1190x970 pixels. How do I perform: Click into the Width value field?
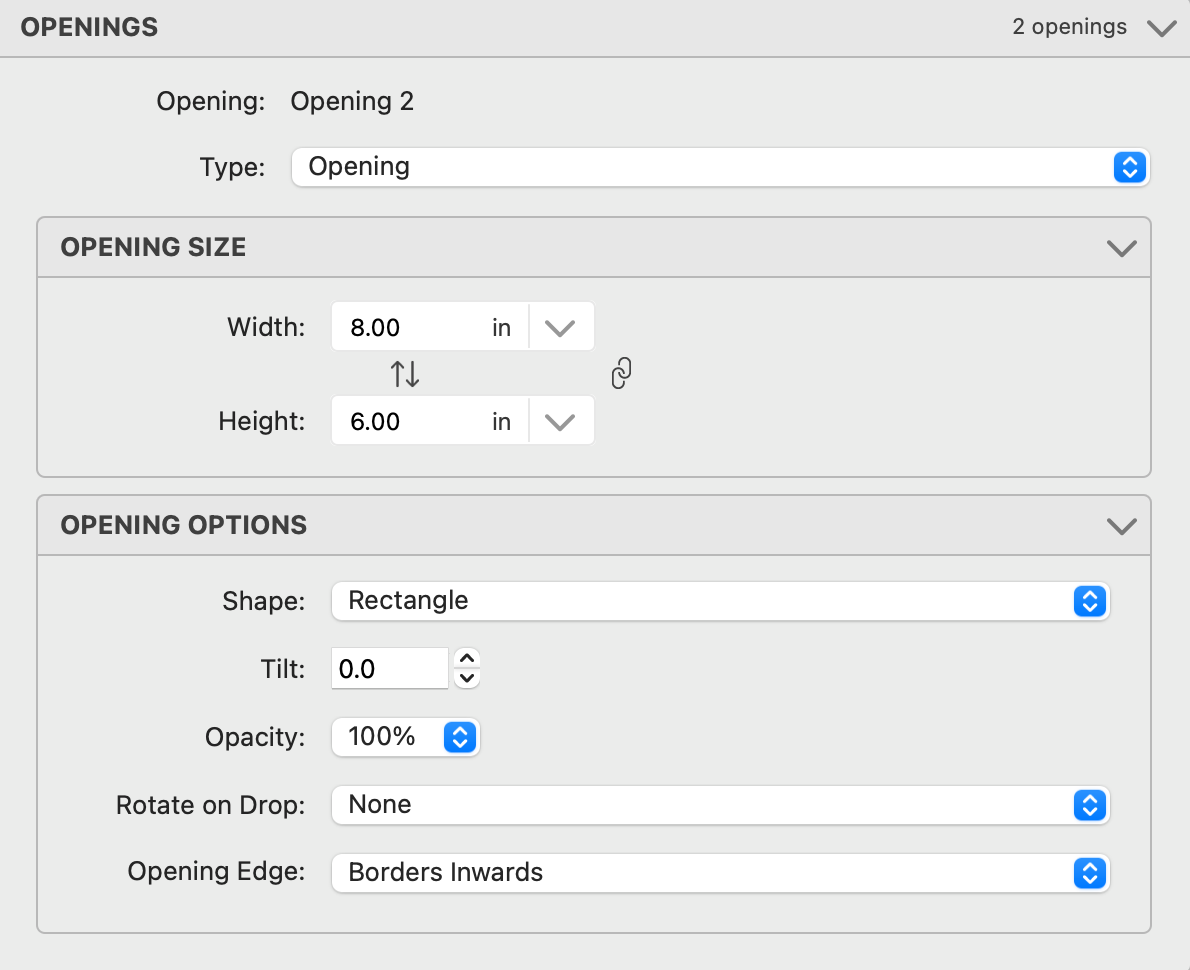(410, 328)
